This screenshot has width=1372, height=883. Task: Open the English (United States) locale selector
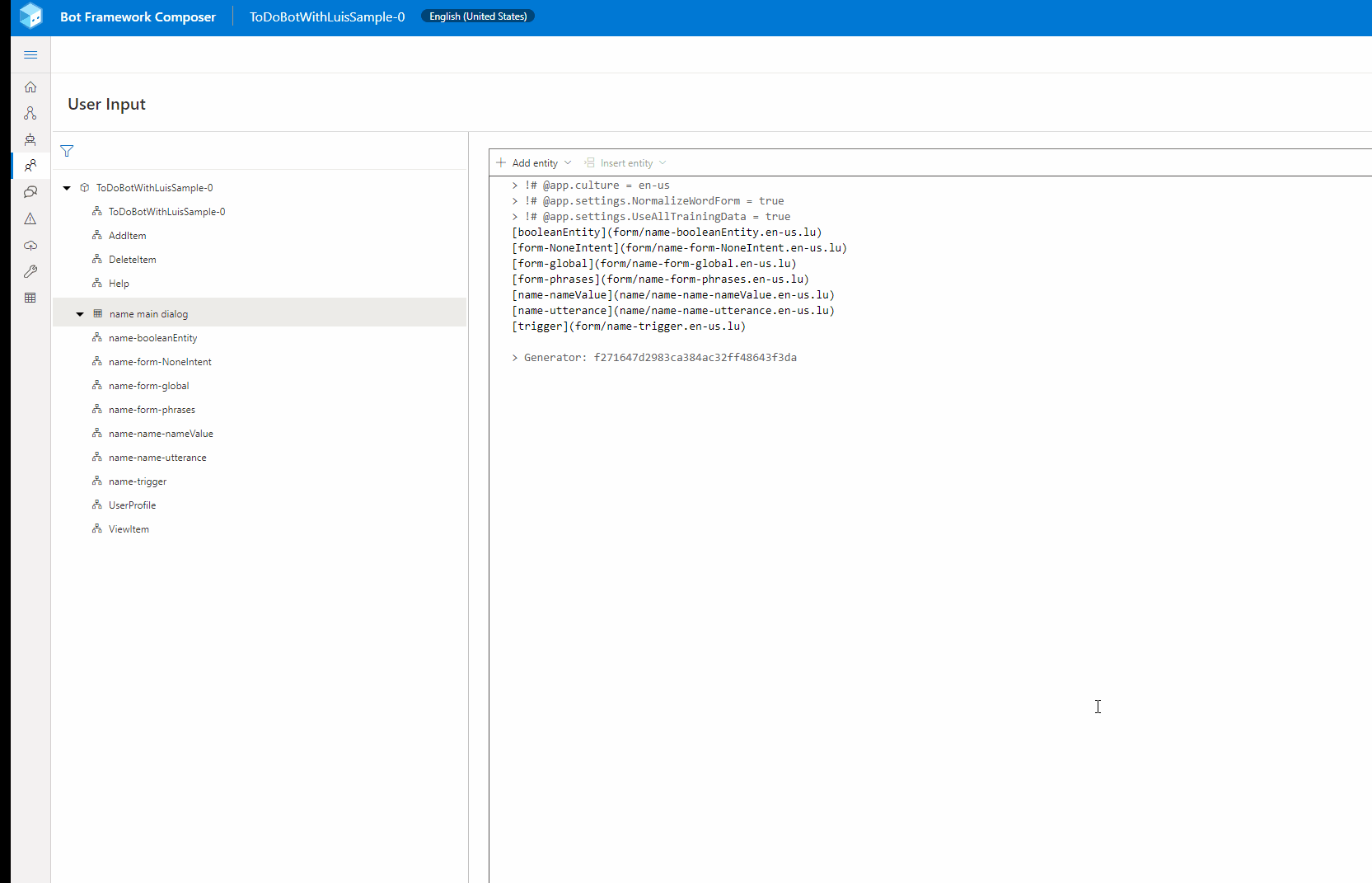tap(478, 16)
